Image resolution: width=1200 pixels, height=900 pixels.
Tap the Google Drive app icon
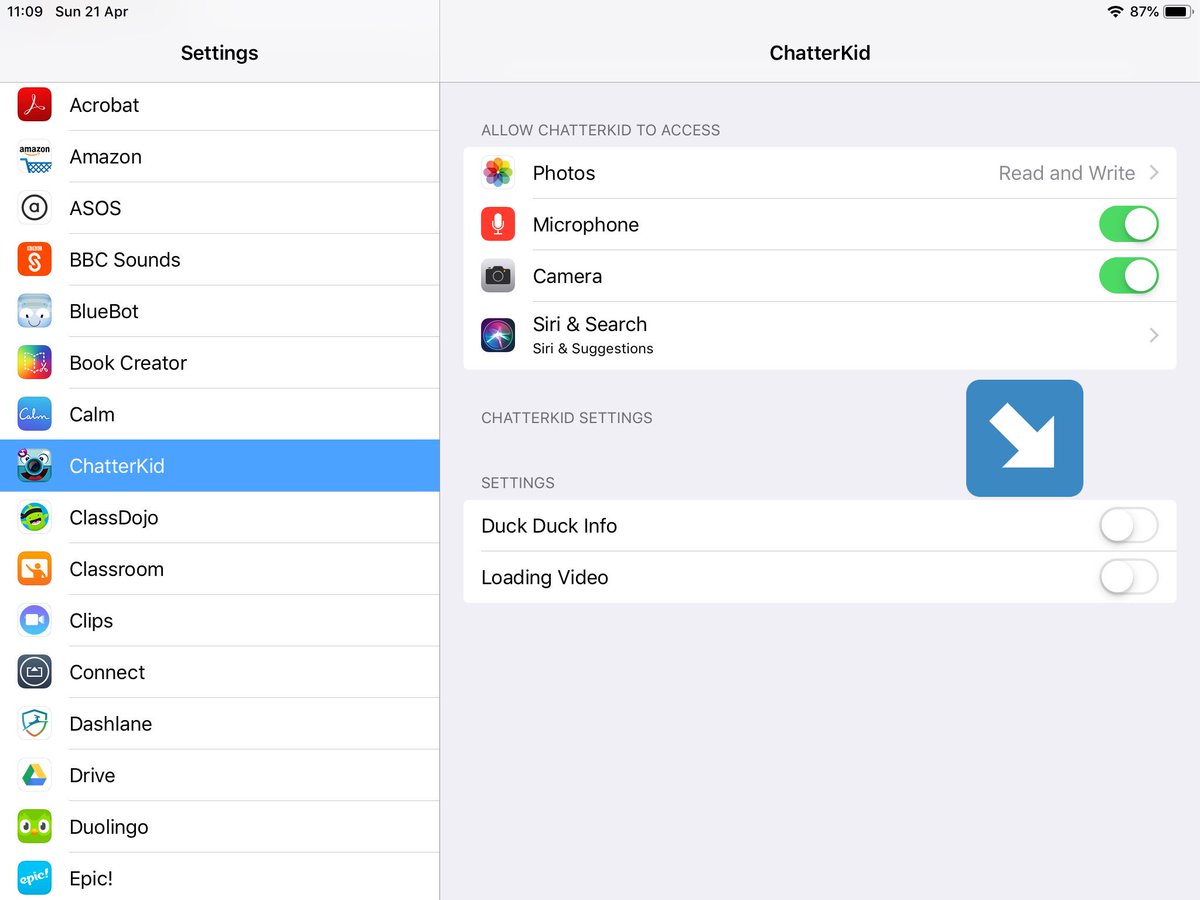click(x=35, y=775)
